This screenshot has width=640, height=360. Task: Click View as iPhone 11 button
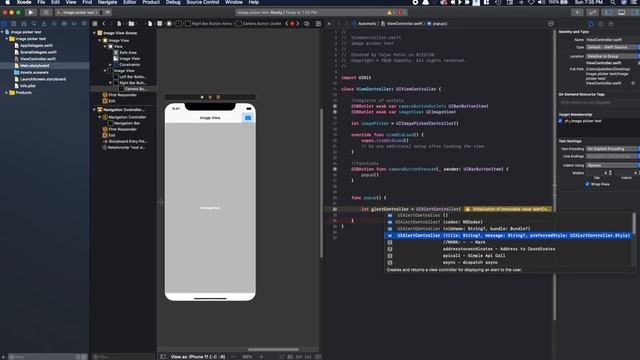pos(198,357)
